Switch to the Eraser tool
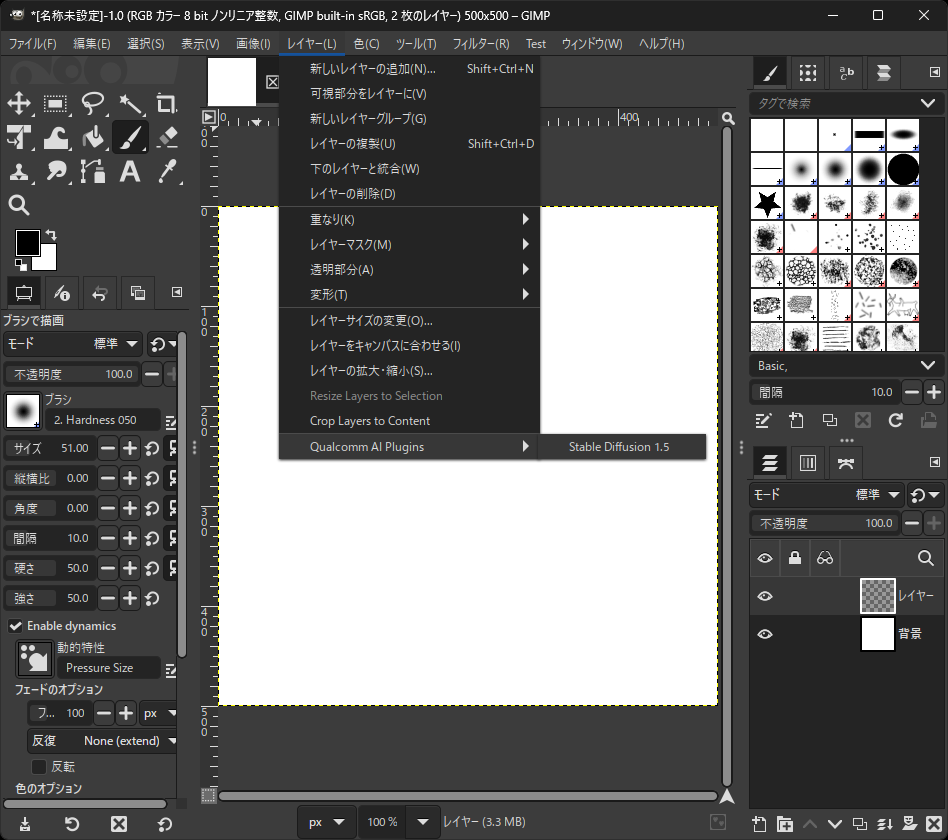This screenshot has height=840, width=948. pyautogui.click(x=166, y=137)
